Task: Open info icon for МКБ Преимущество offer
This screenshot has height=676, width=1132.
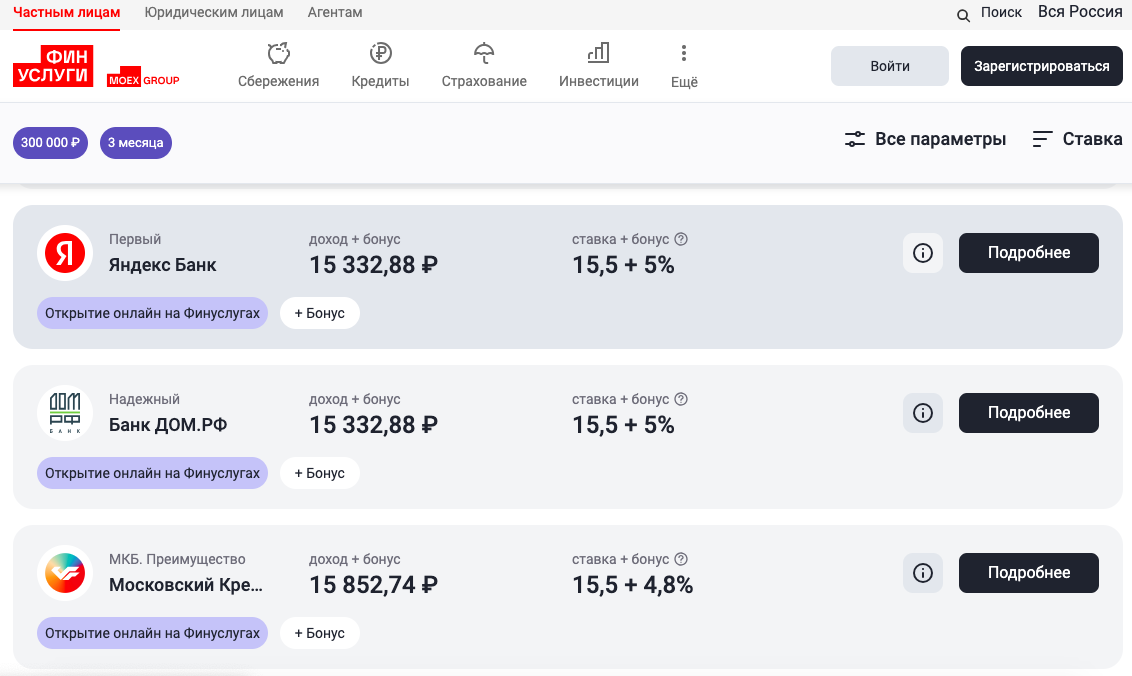Action: tap(923, 573)
